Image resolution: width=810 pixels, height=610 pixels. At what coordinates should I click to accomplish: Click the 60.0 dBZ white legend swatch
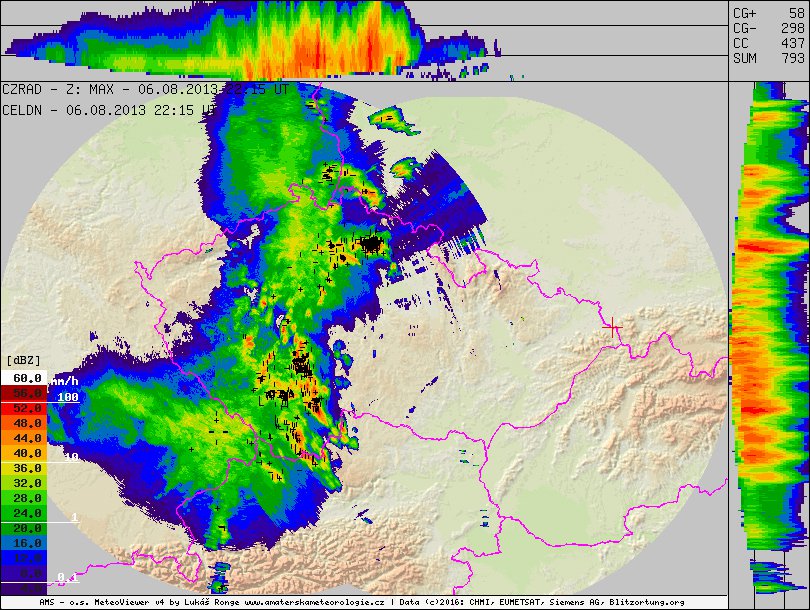pyautogui.click(x=24, y=378)
